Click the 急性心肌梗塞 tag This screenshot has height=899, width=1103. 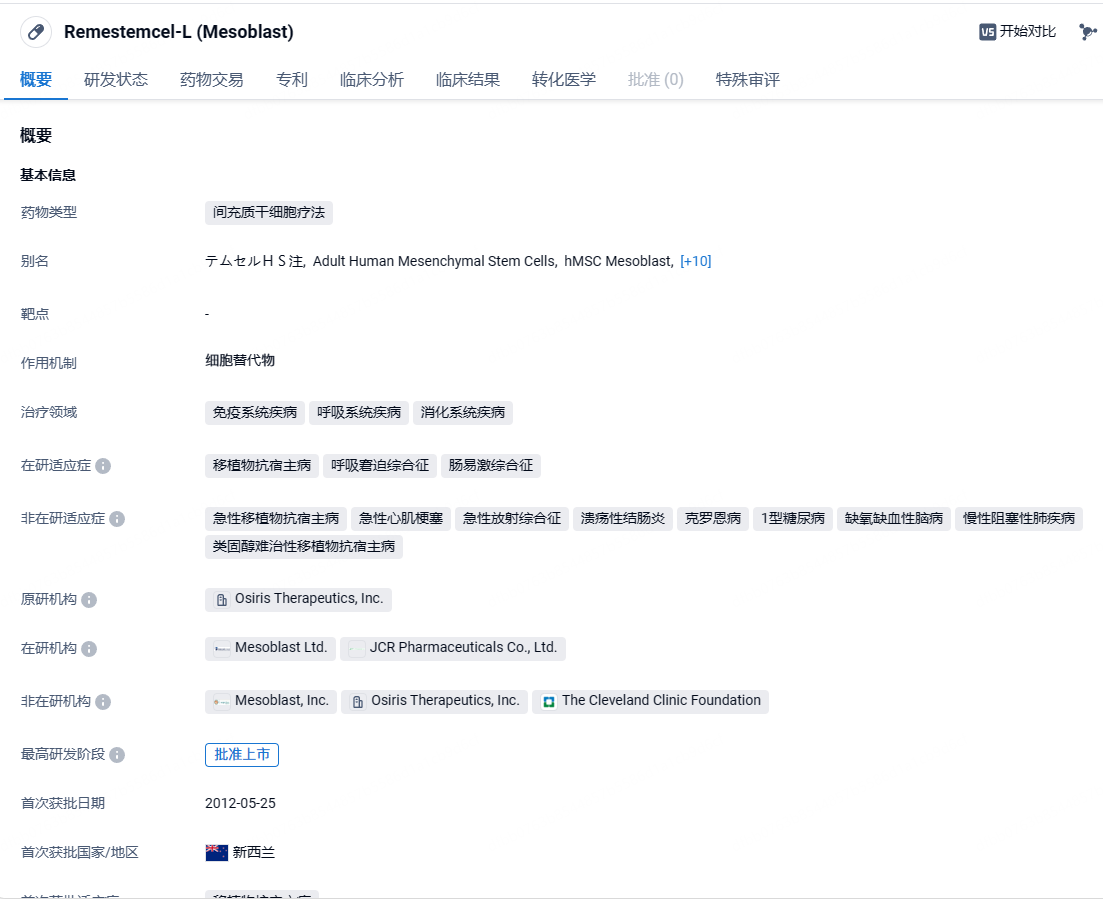[401, 518]
